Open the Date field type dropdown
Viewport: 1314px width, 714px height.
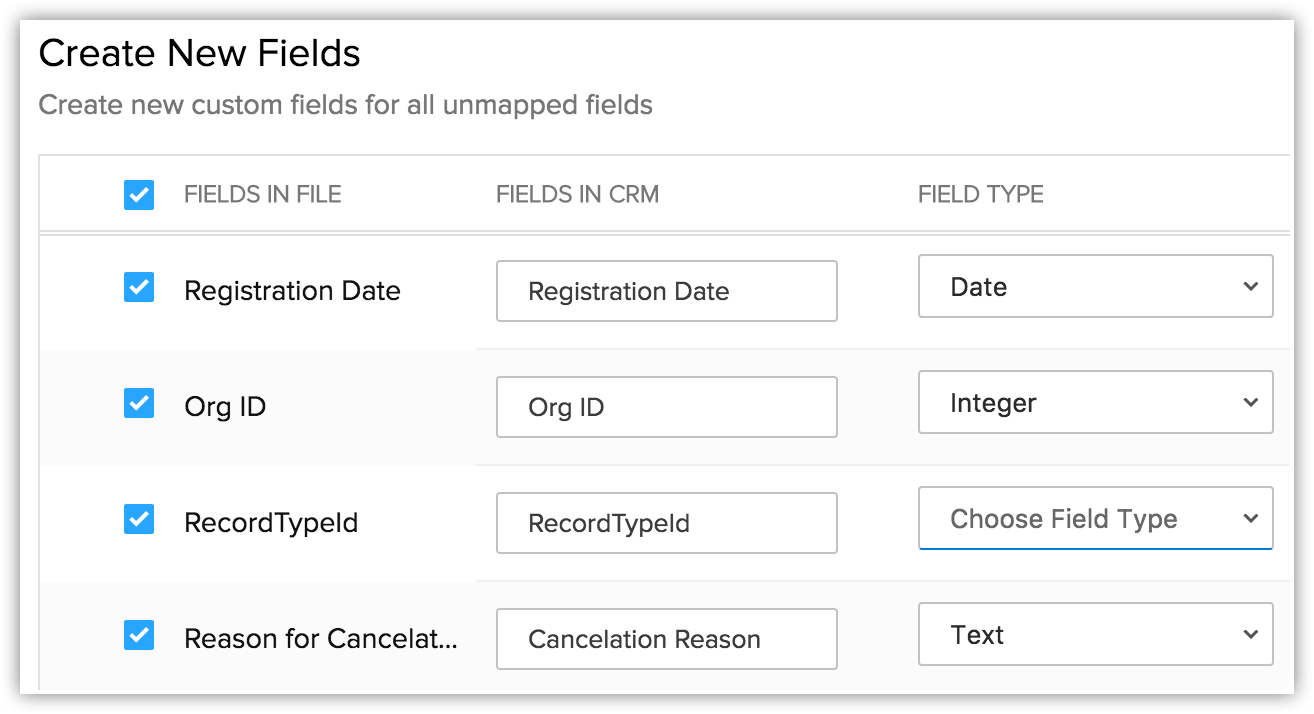pos(1095,287)
